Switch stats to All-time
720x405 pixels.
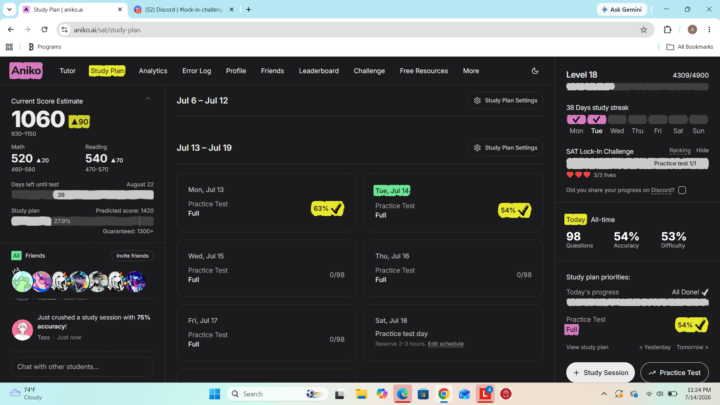click(602, 220)
